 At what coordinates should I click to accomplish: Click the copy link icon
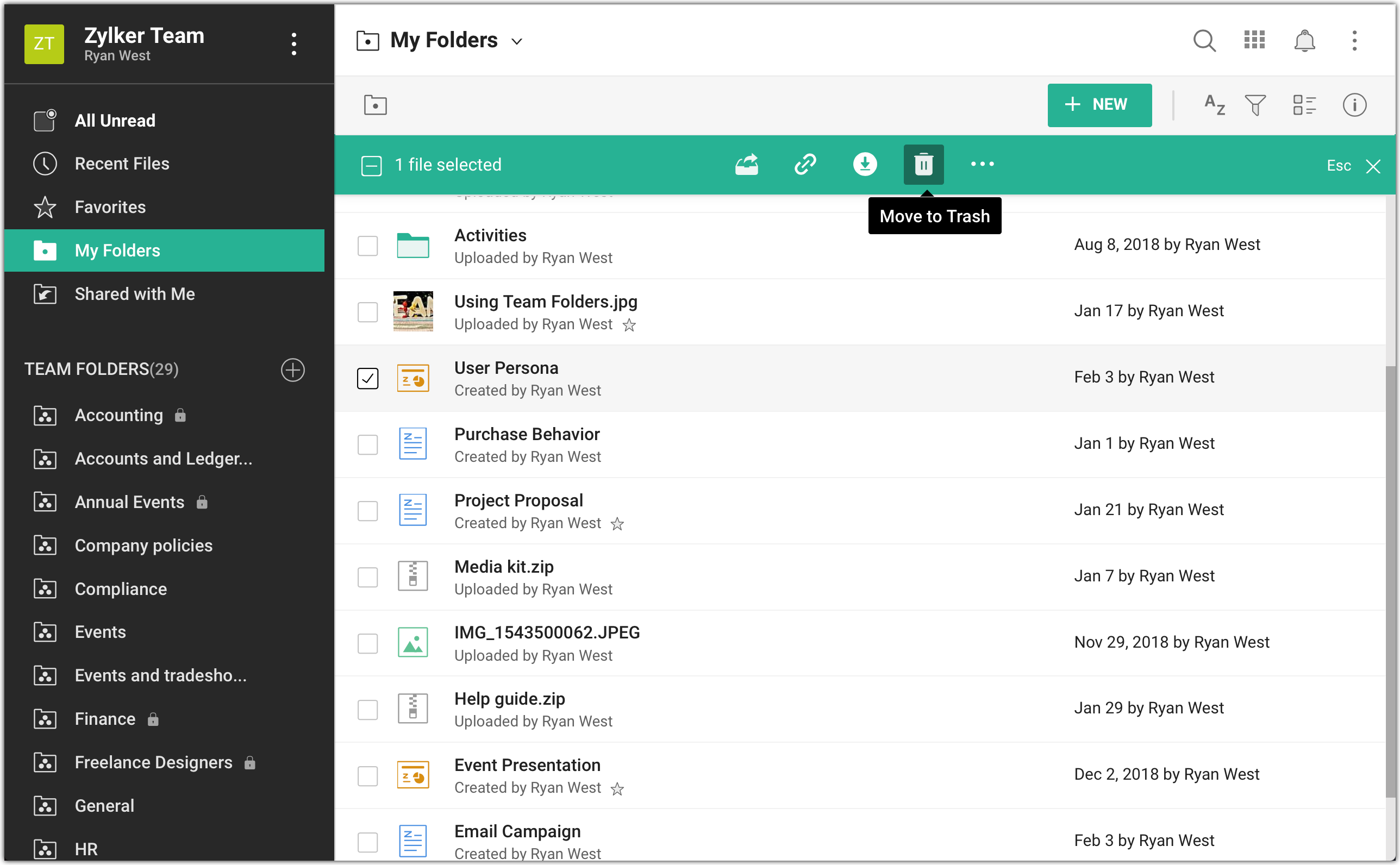(x=805, y=165)
